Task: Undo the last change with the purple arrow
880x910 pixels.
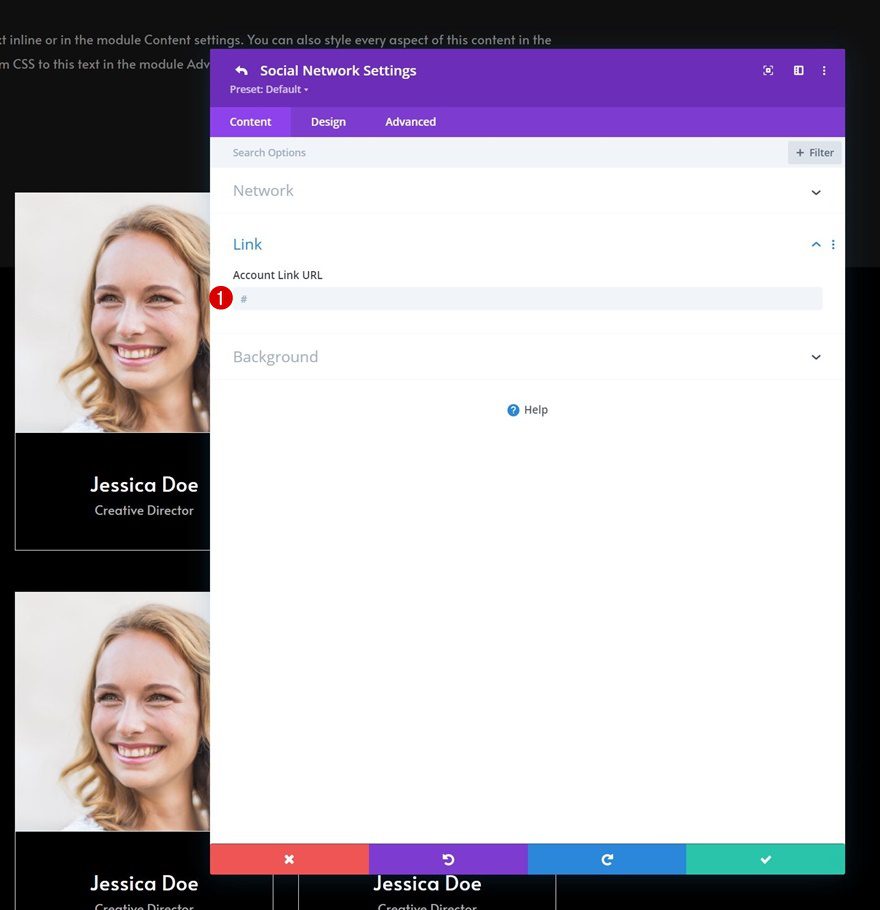Action: [448, 858]
